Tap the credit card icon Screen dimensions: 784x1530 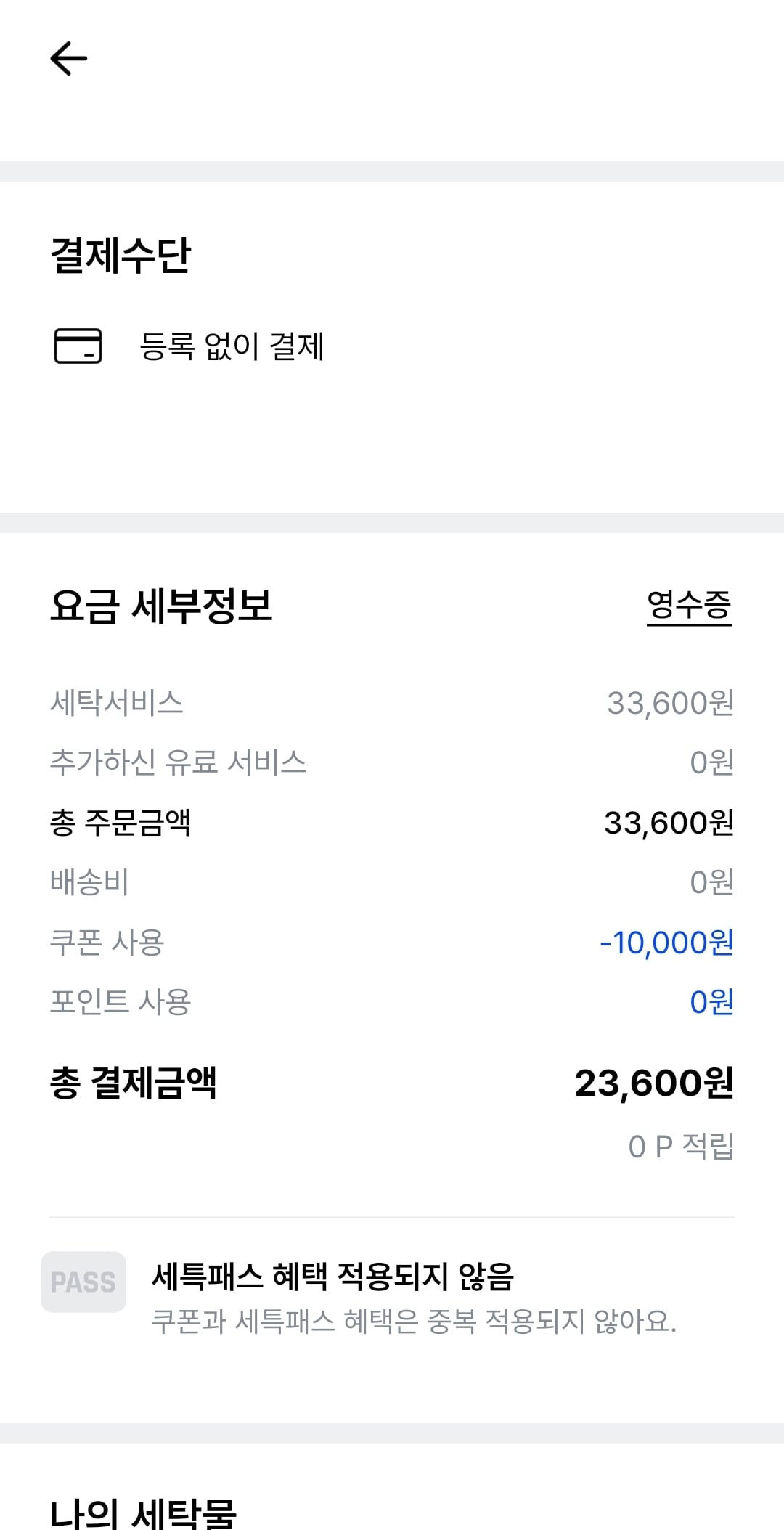click(x=78, y=346)
